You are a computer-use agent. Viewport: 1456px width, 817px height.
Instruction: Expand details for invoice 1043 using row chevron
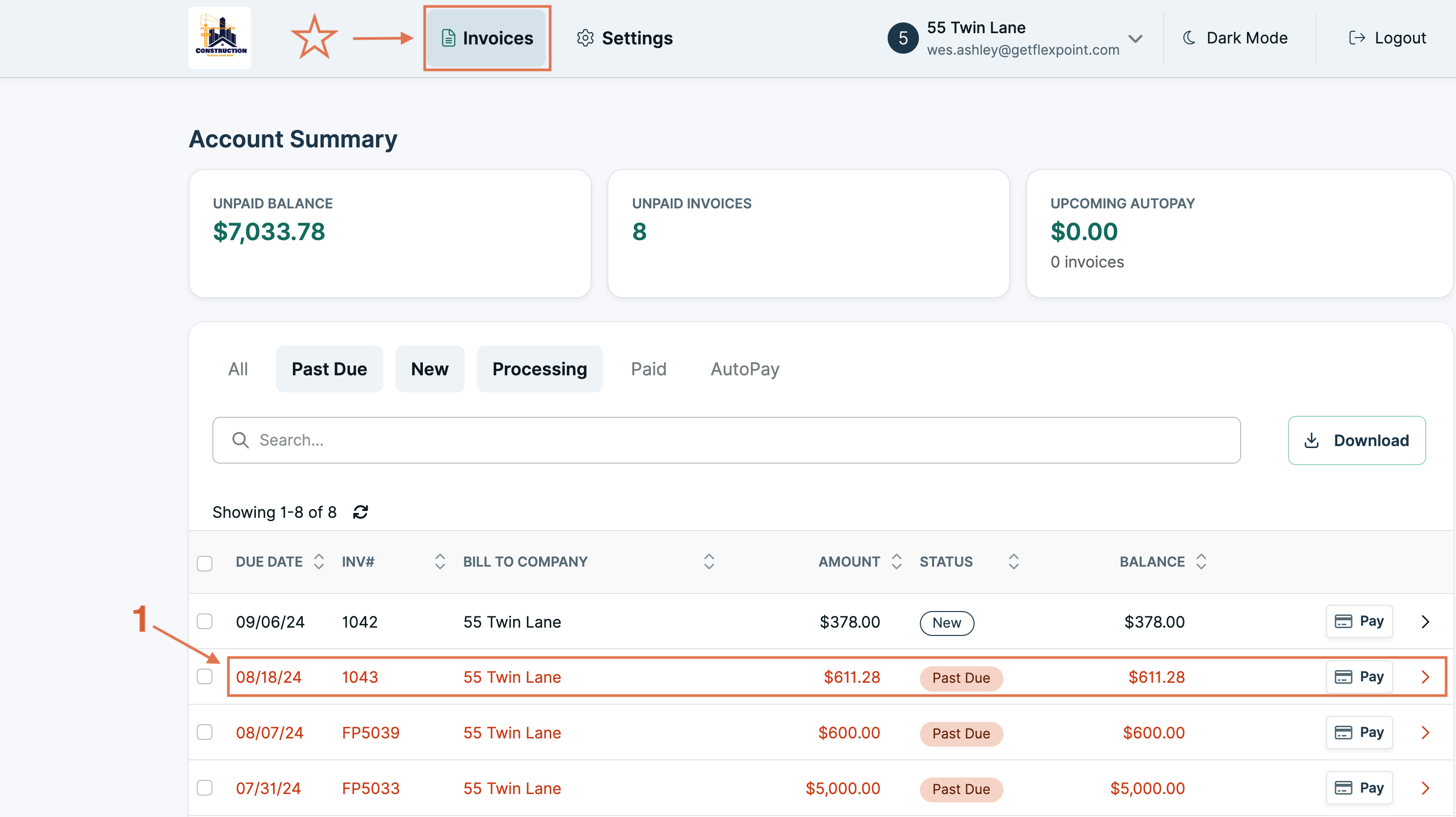point(1425,676)
